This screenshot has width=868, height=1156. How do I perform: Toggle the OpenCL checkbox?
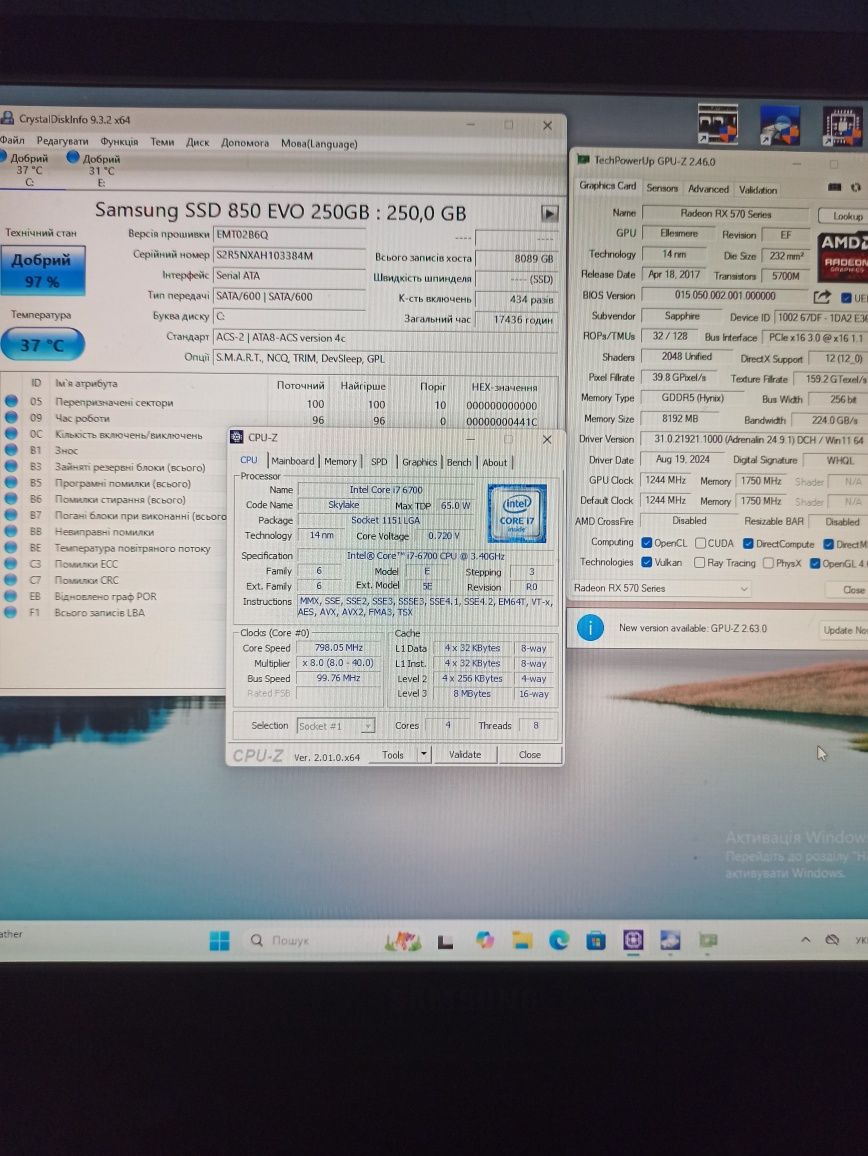click(647, 543)
